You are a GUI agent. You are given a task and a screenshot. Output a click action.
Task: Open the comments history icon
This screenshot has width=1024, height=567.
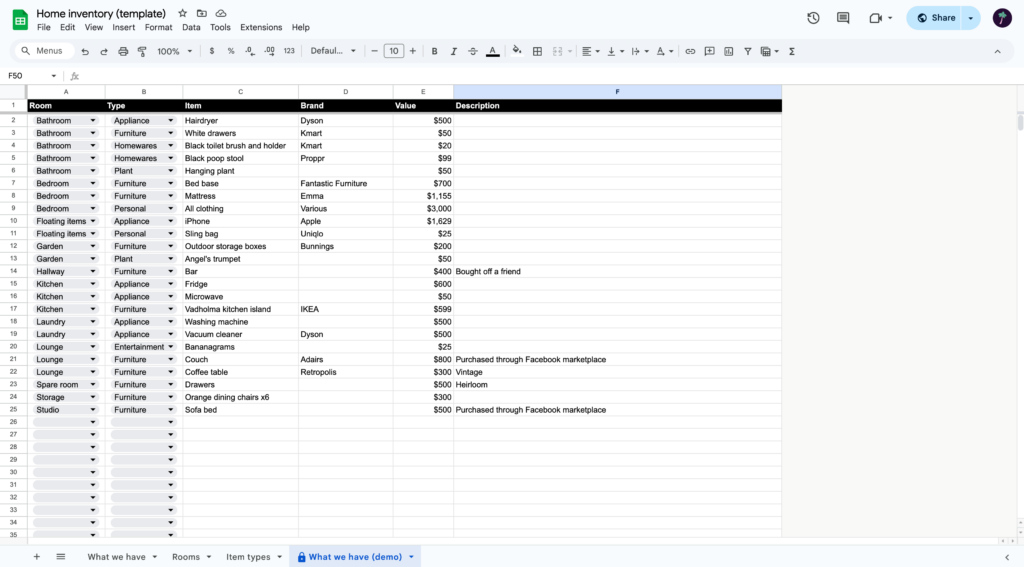pyautogui.click(x=843, y=18)
